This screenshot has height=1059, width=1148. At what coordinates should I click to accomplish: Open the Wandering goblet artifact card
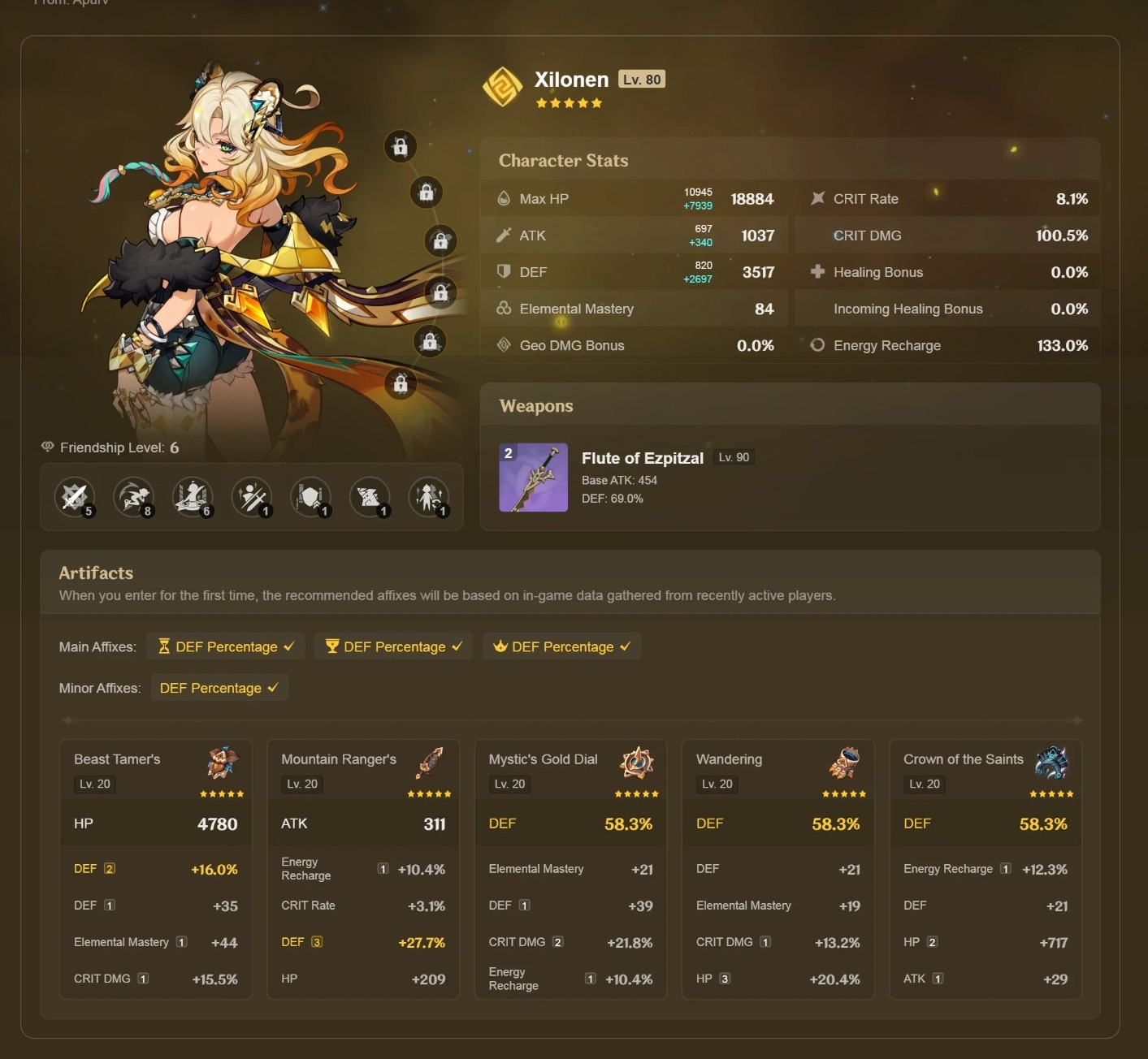778,869
